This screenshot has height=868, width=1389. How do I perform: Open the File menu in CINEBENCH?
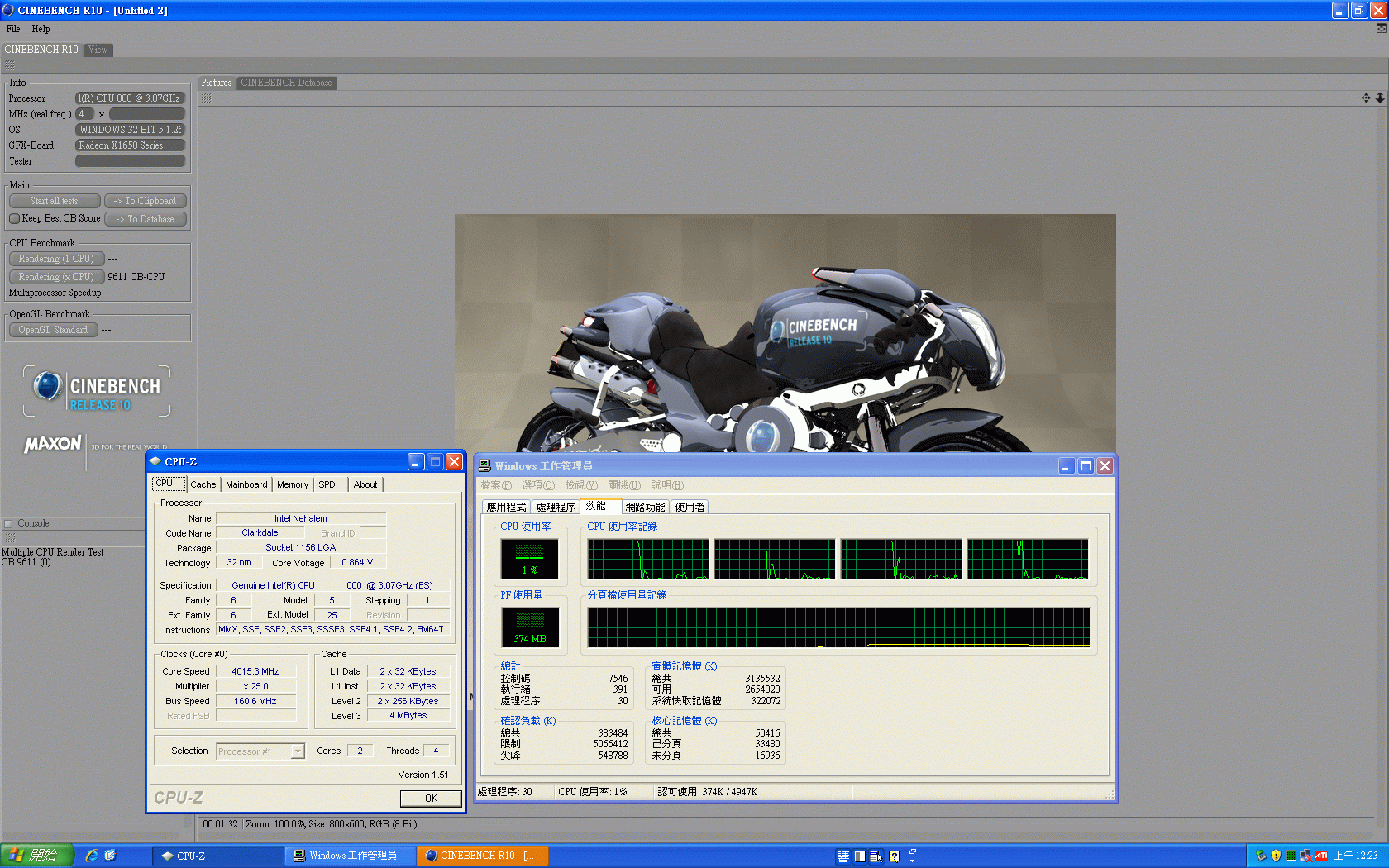13,29
